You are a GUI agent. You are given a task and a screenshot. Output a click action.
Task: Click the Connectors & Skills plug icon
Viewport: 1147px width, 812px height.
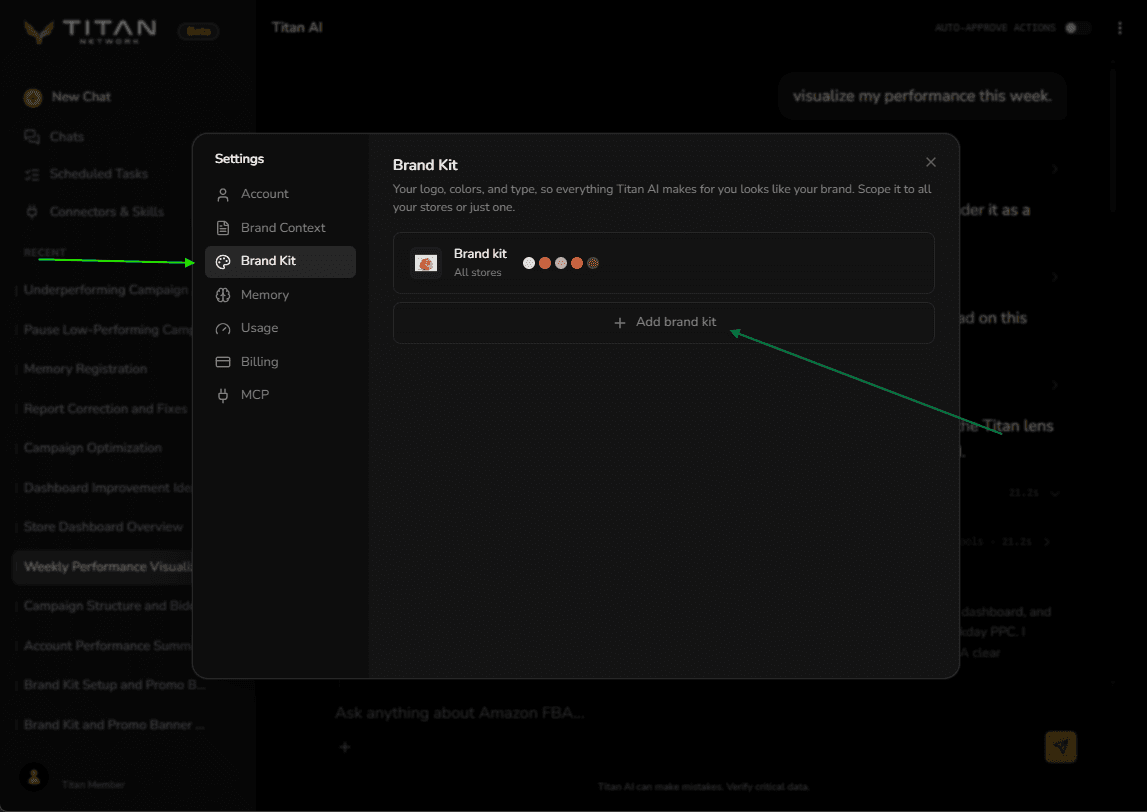pyautogui.click(x=32, y=212)
